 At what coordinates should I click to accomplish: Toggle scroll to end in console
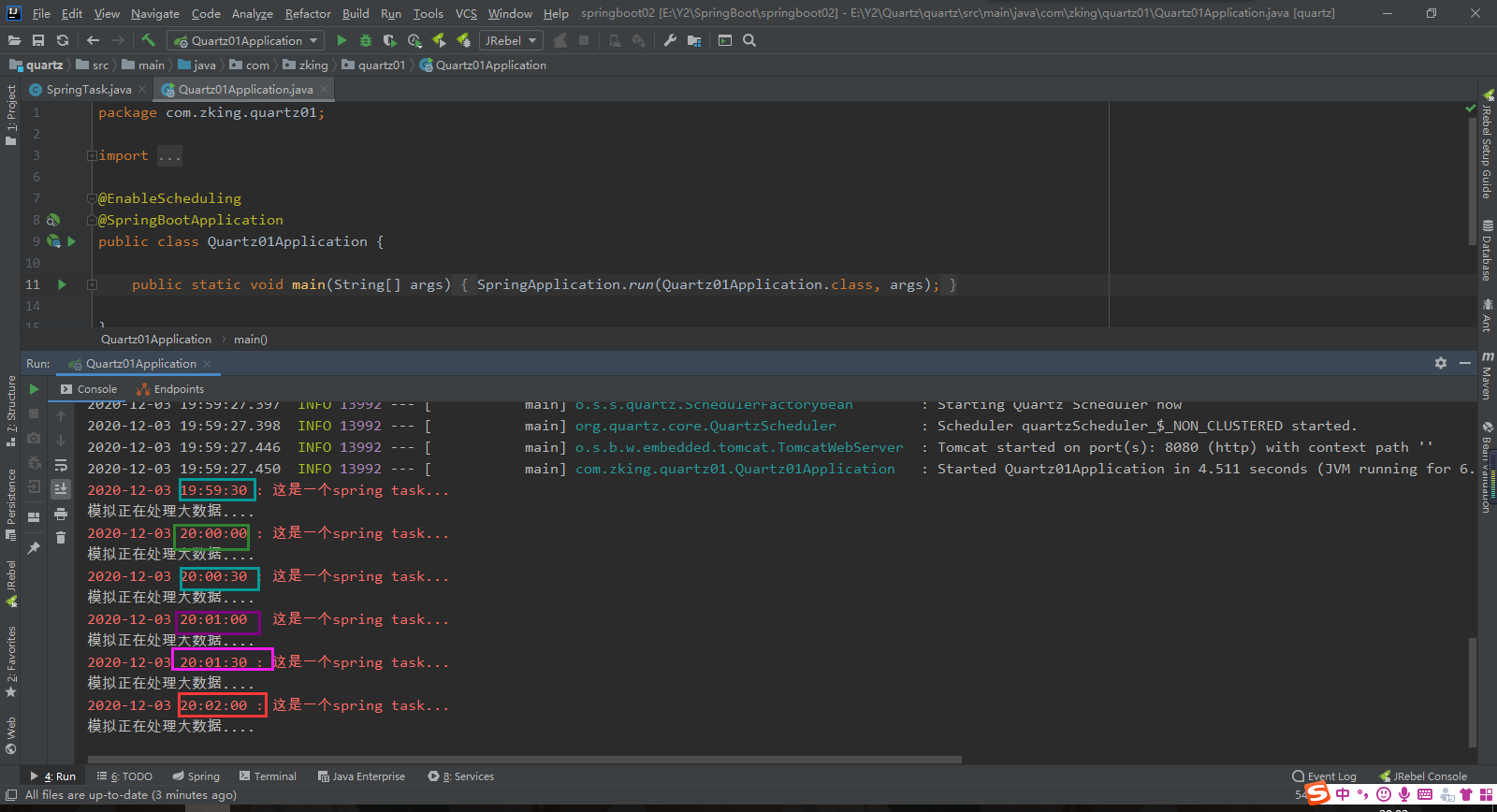point(61,488)
